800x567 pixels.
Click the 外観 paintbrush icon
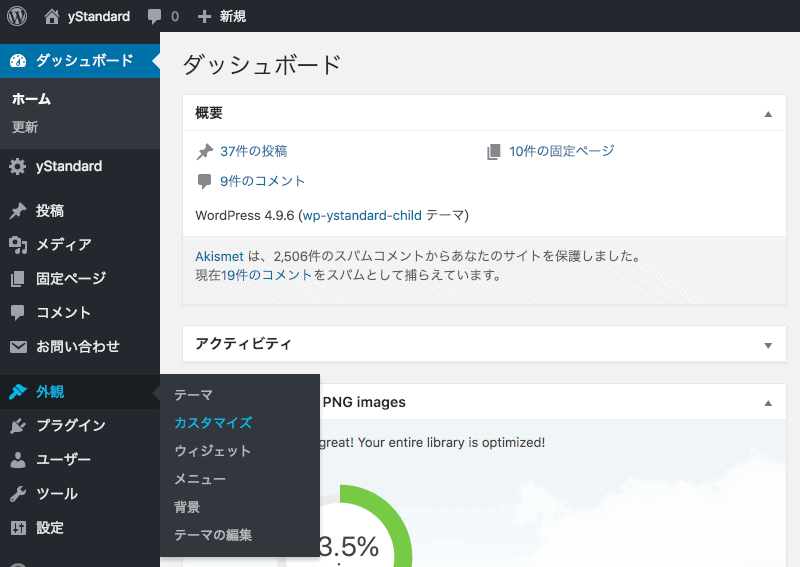[18, 391]
